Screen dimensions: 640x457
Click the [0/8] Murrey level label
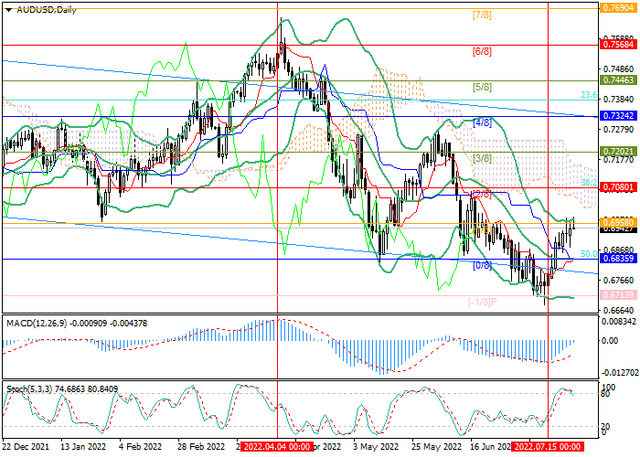pyautogui.click(x=481, y=265)
